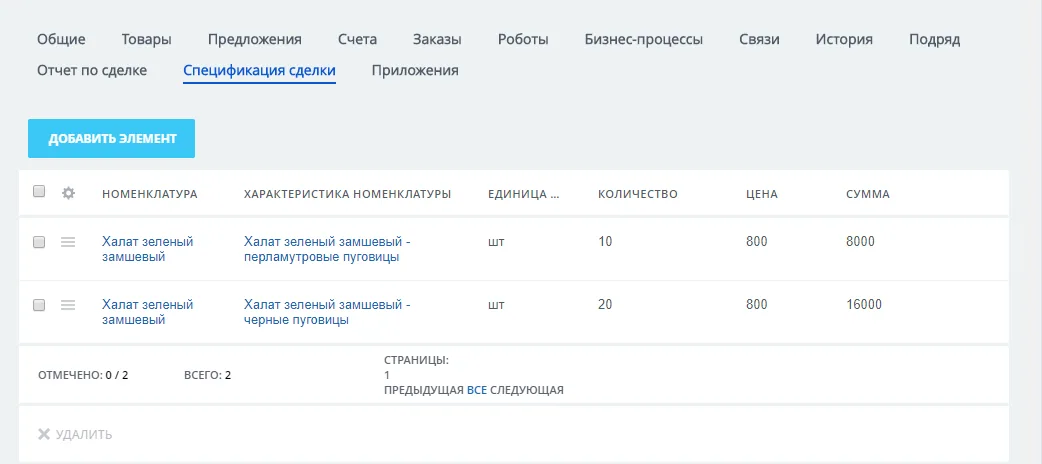The image size is (1042, 464).
Task: Open the Роботы tab
Action: [x=523, y=39]
